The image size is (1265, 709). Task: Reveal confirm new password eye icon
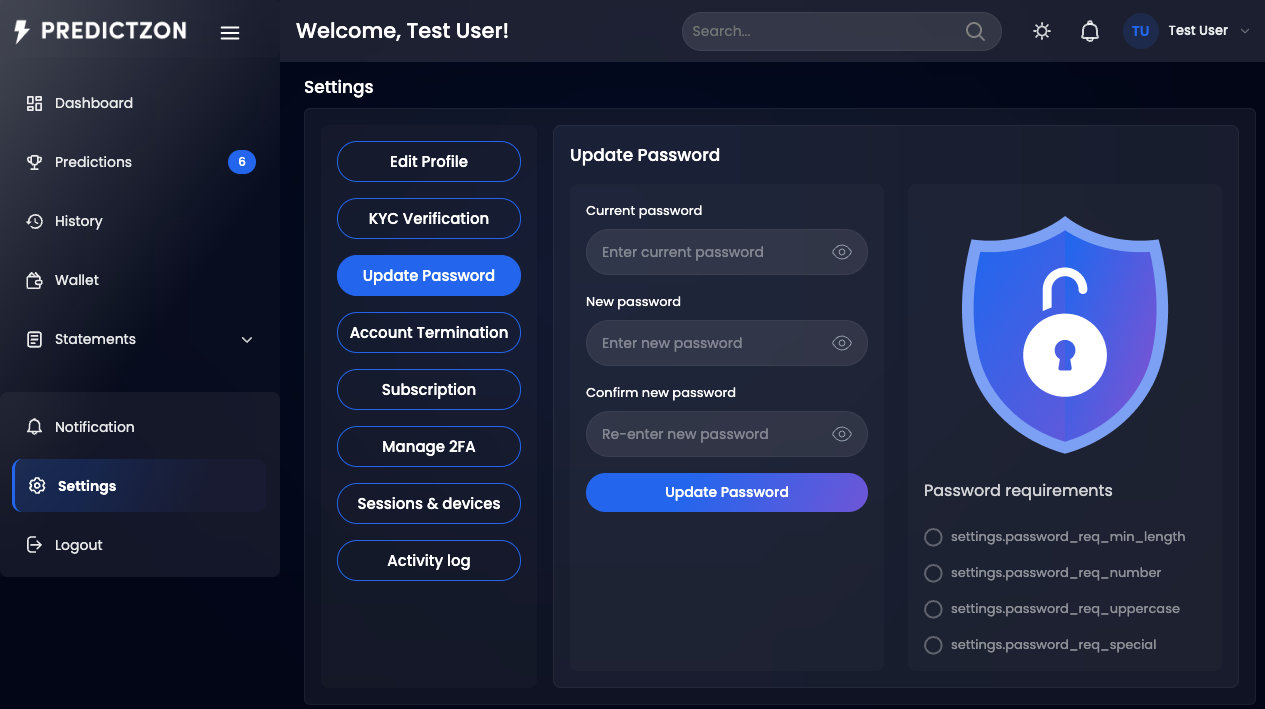[842, 434]
